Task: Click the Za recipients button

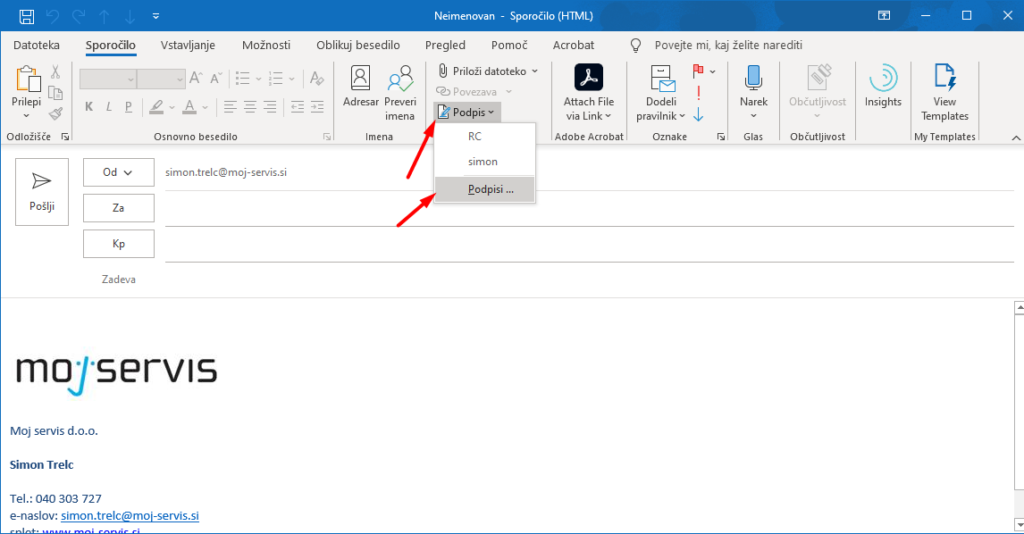Action: [119, 208]
